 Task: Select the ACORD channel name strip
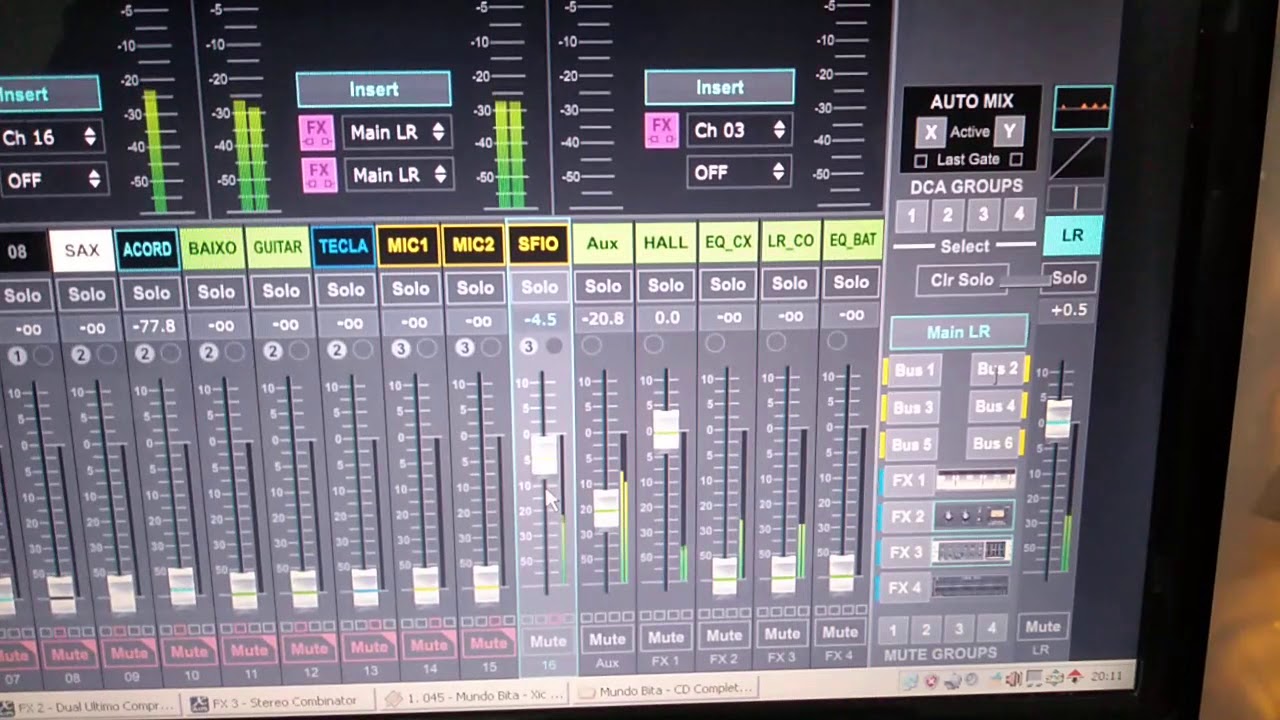click(147, 250)
